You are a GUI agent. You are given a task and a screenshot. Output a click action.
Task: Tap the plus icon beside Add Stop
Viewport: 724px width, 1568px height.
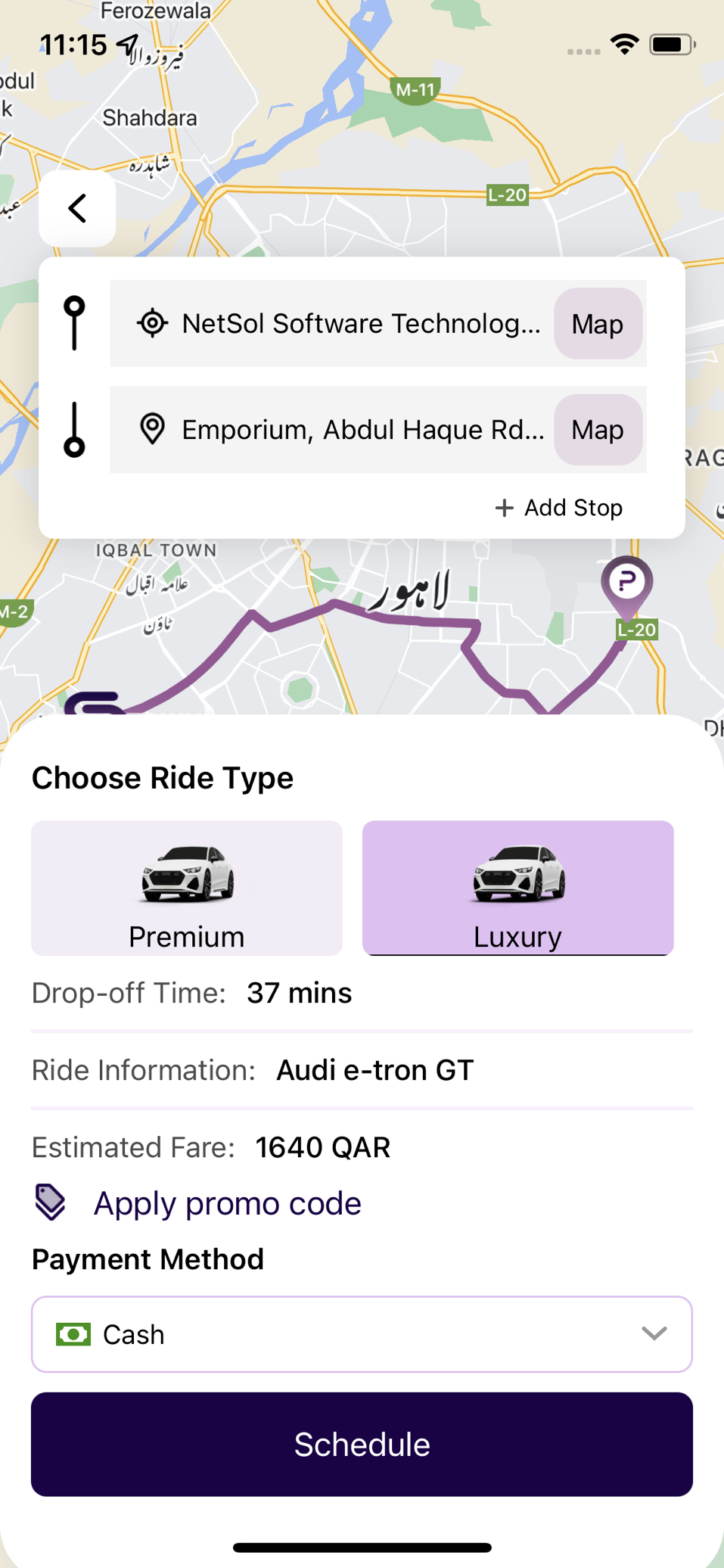pyautogui.click(x=504, y=508)
